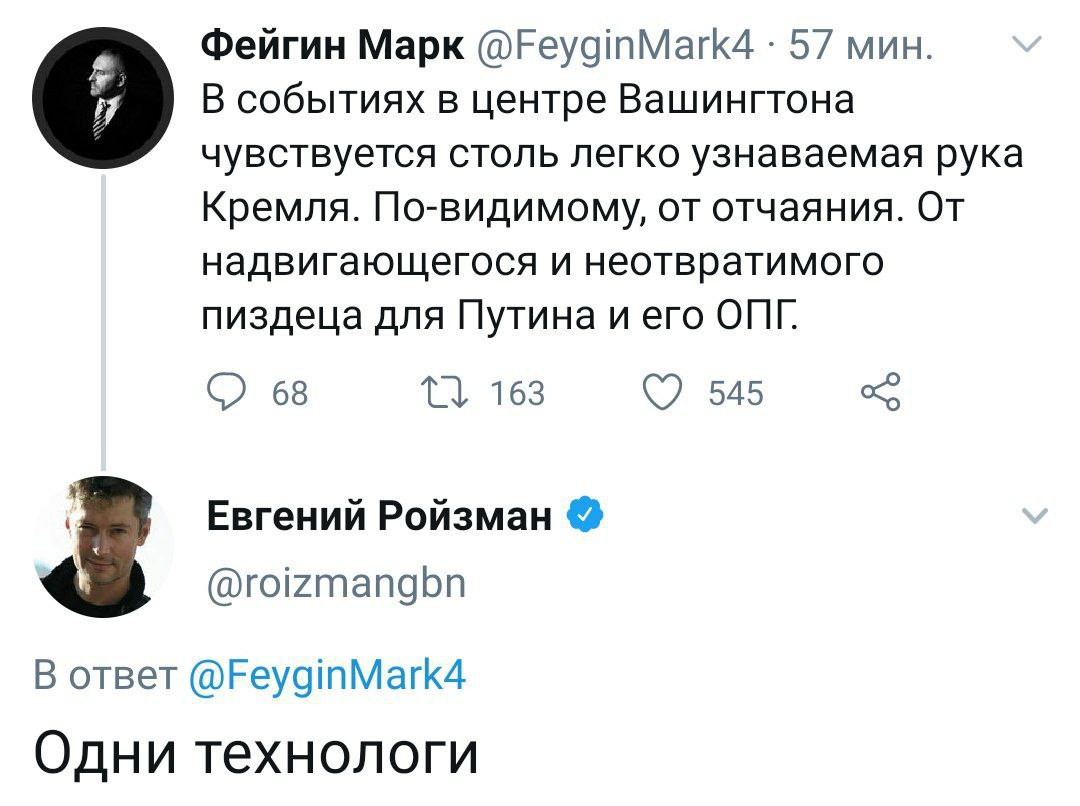This screenshot has height=806, width=1080.
Task: Click the reply text Одни технологи
Action: click(x=257, y=752)
